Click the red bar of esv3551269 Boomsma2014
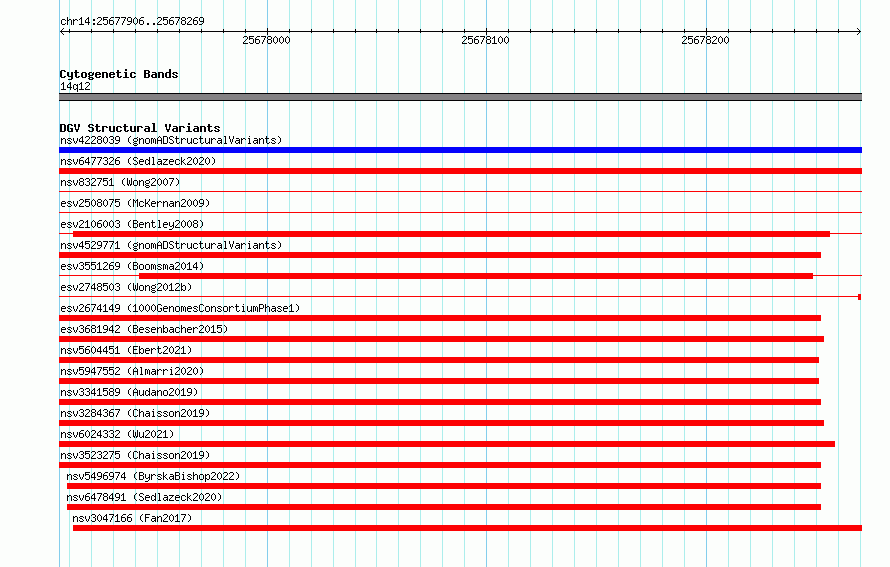Image resolution: width=890 pixels, height=567 pixels. [x=476, y=276]
